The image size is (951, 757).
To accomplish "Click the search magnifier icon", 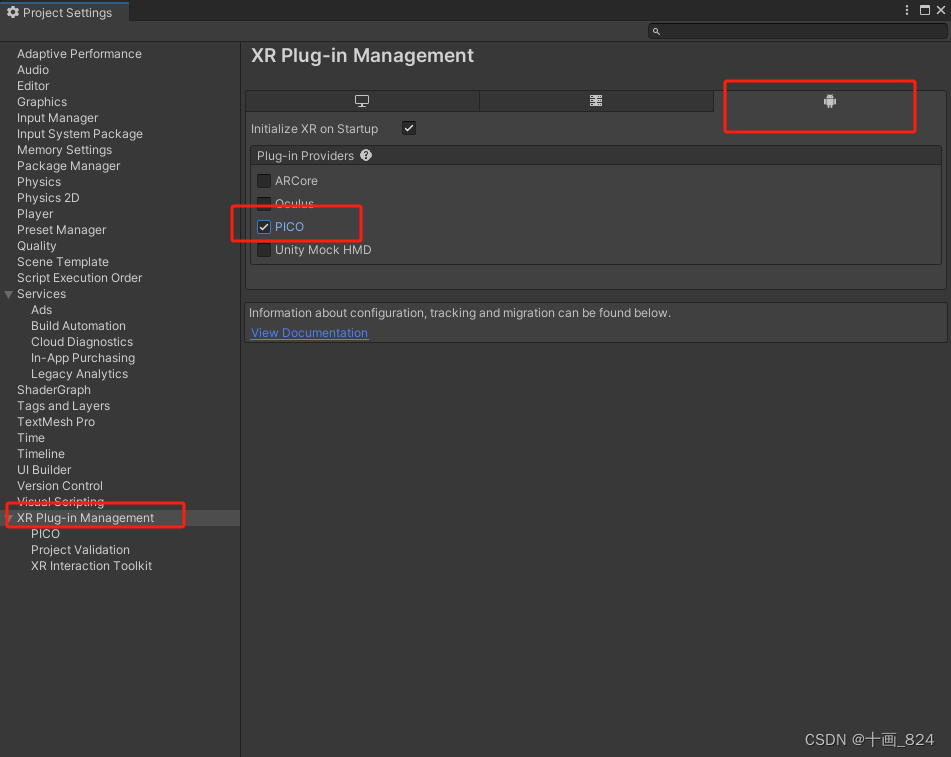I will [x=656, y=31].
